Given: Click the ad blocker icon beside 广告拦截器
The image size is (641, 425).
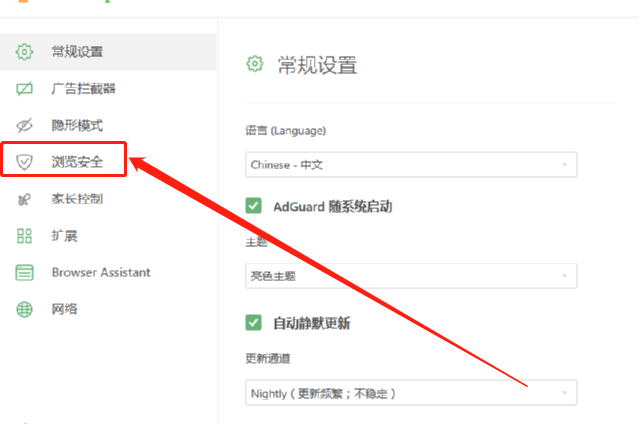Looking at the screenshot, I should pyautogui.click(x=25, y=89).
